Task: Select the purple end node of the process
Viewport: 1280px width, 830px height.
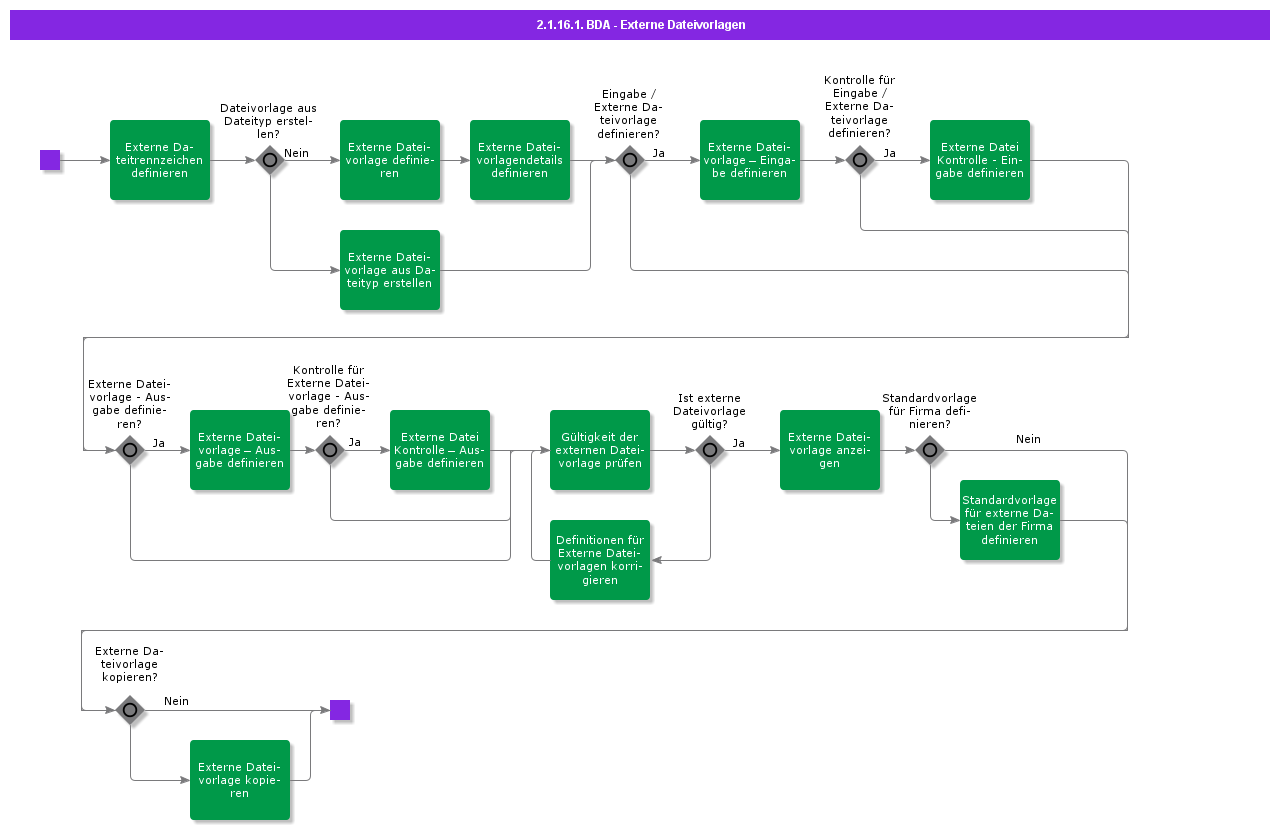Action: 341,711
